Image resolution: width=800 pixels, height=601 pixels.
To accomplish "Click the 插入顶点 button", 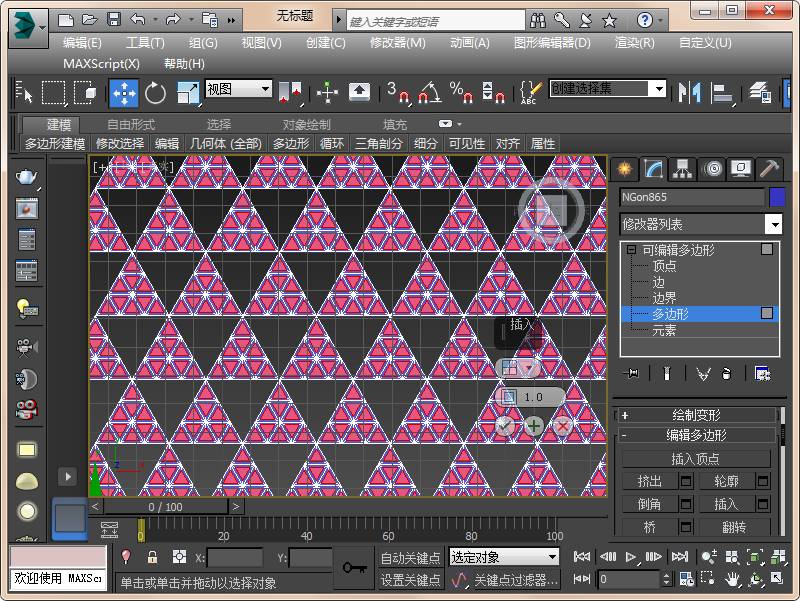I will (x=696, y=459).
